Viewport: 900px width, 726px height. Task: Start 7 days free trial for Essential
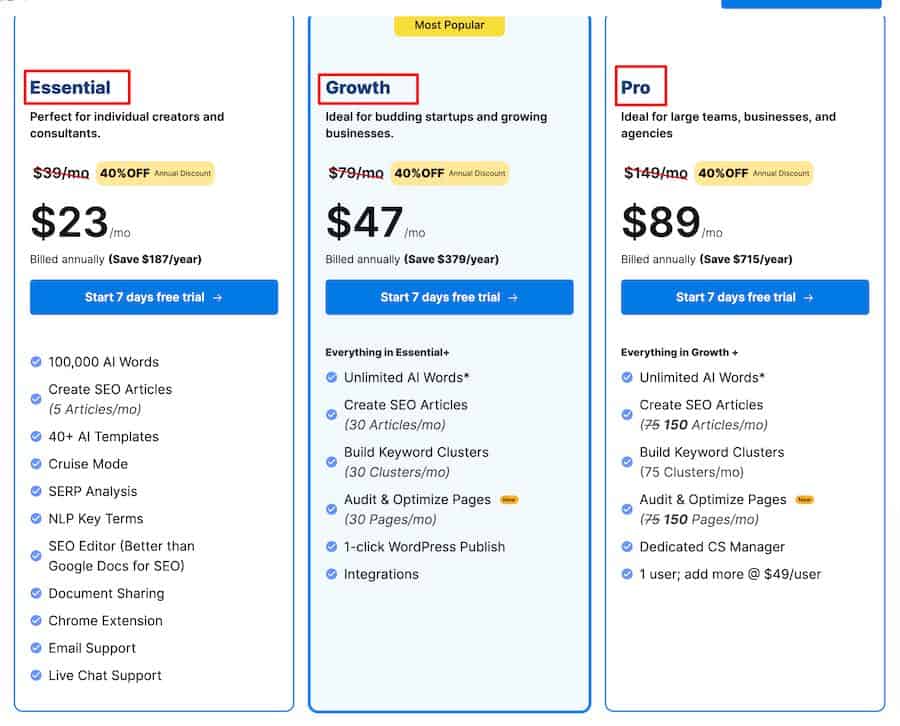click(154, 297)
